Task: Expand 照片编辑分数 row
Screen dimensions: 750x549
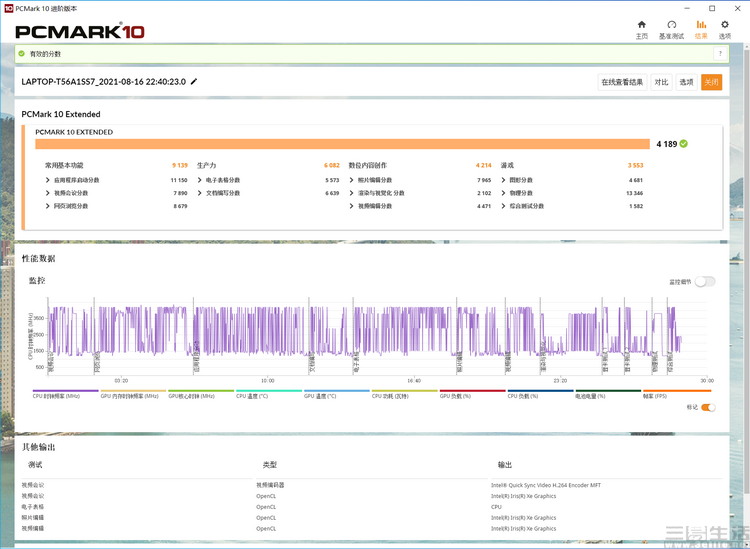Action: [352, 180]
